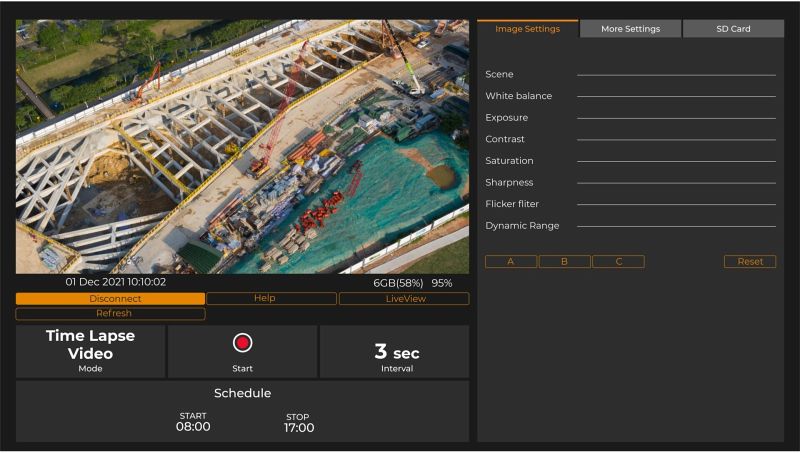Adjust the Sharpness setting line

click(x=677, y=183)
